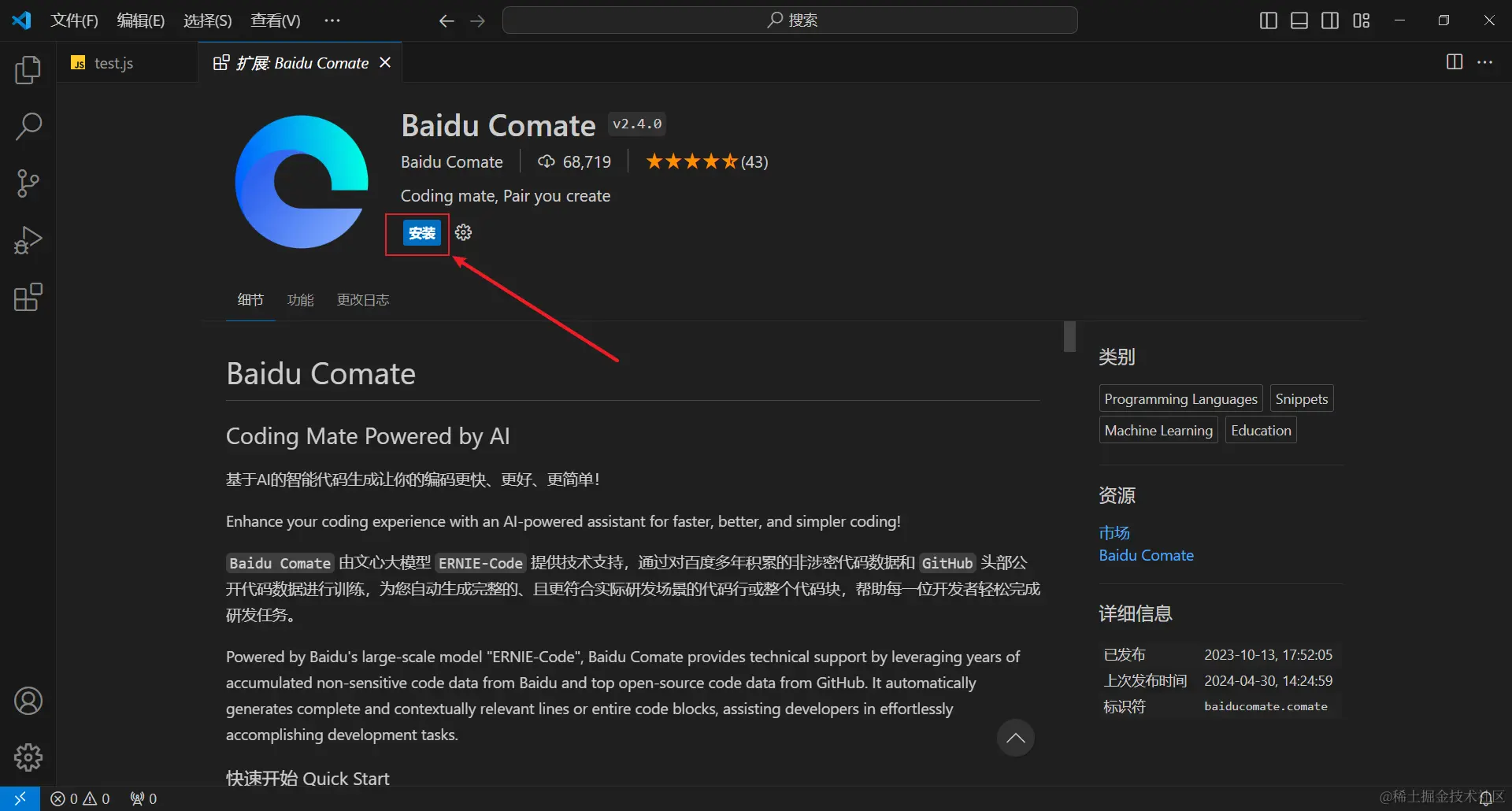Open the 市场 marketplace link
This screenshot has height=811, width=1512.
click(1114, 533)
